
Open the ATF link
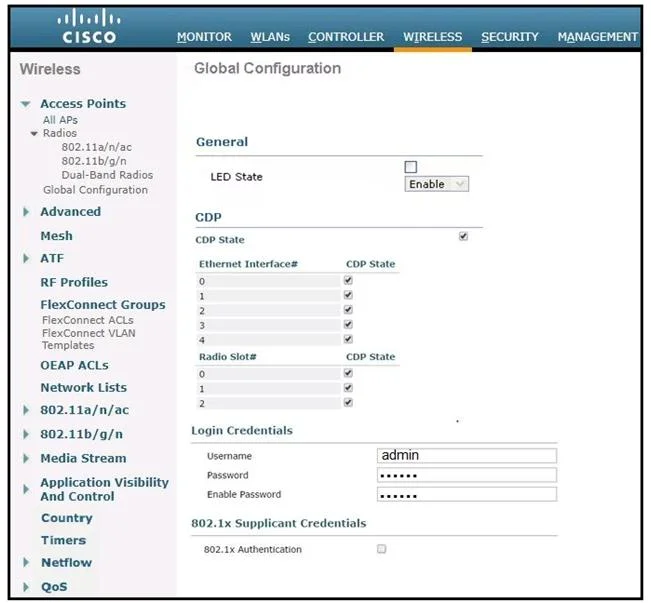click(52, 258)
